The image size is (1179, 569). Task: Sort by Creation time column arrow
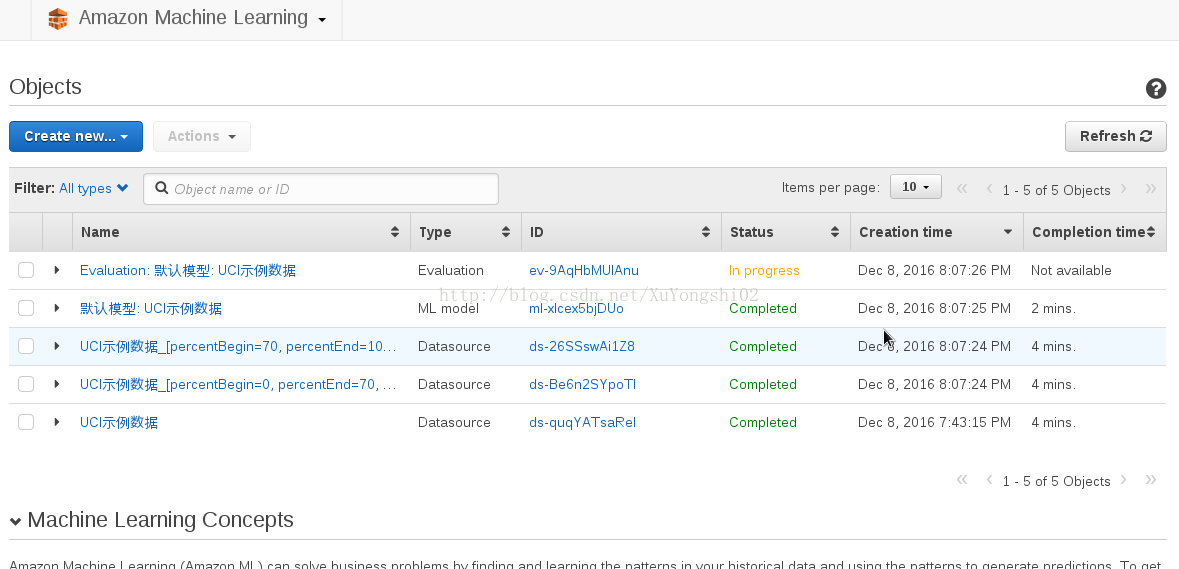(x=1008, y=232)
